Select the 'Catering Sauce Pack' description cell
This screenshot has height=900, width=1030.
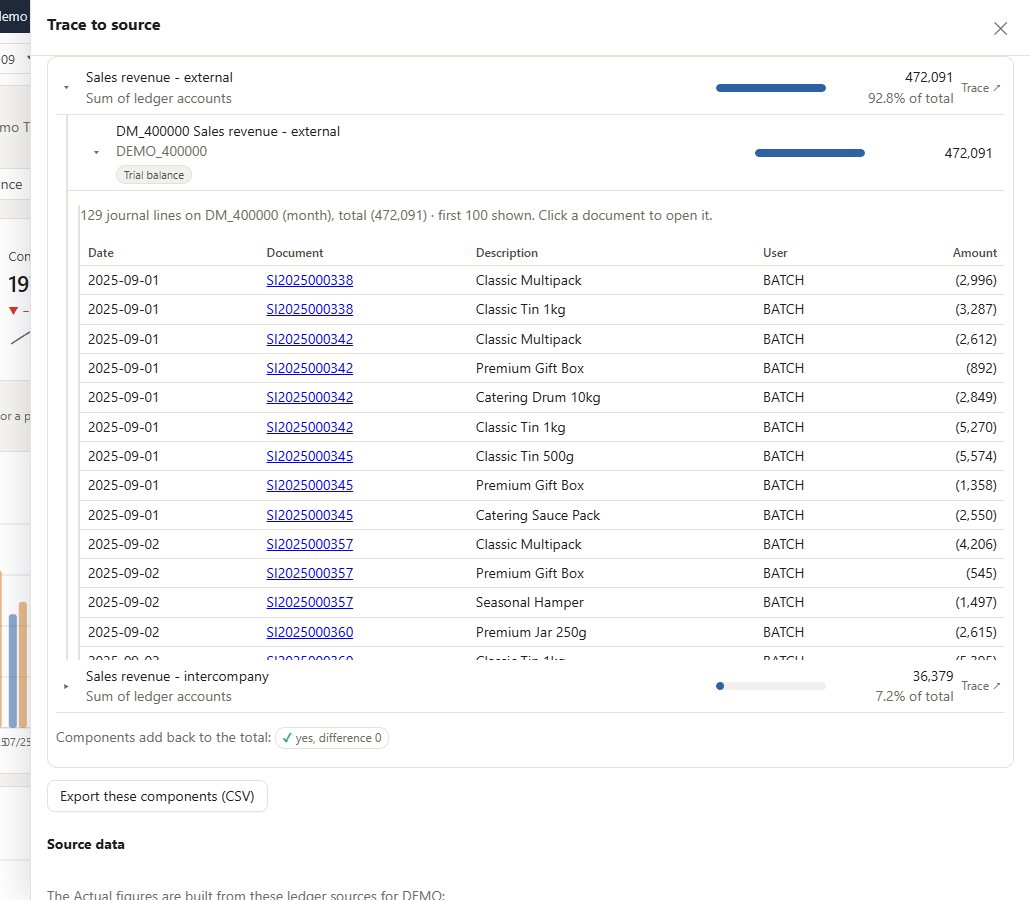(538, 516)
